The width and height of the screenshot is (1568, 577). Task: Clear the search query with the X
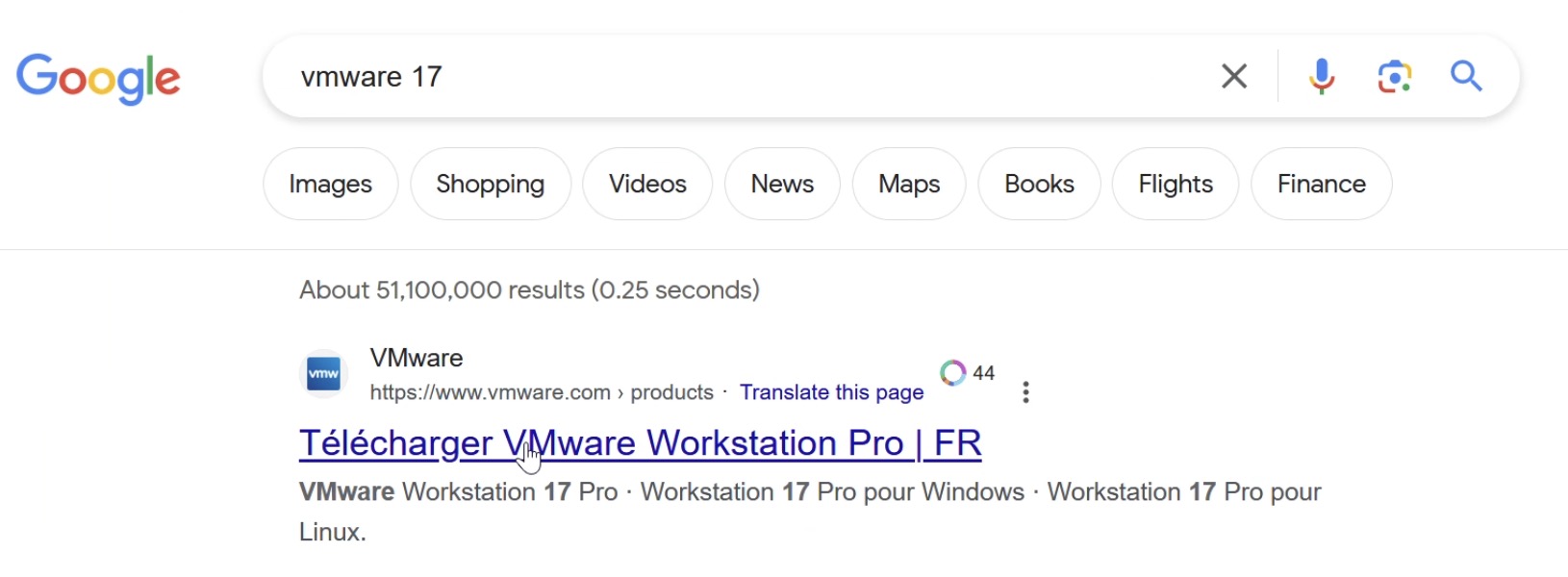click(x=1234, y=76)
